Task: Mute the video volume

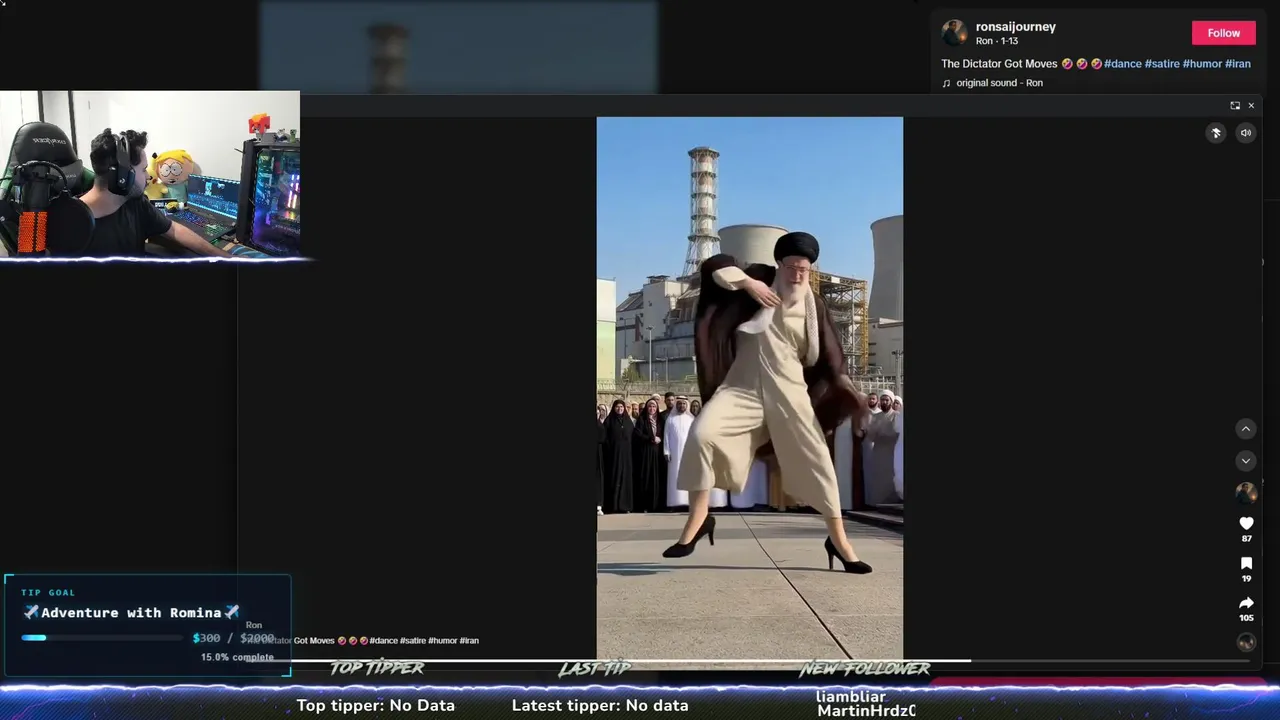Action: pyautogui.click(x=1246, y=133)
